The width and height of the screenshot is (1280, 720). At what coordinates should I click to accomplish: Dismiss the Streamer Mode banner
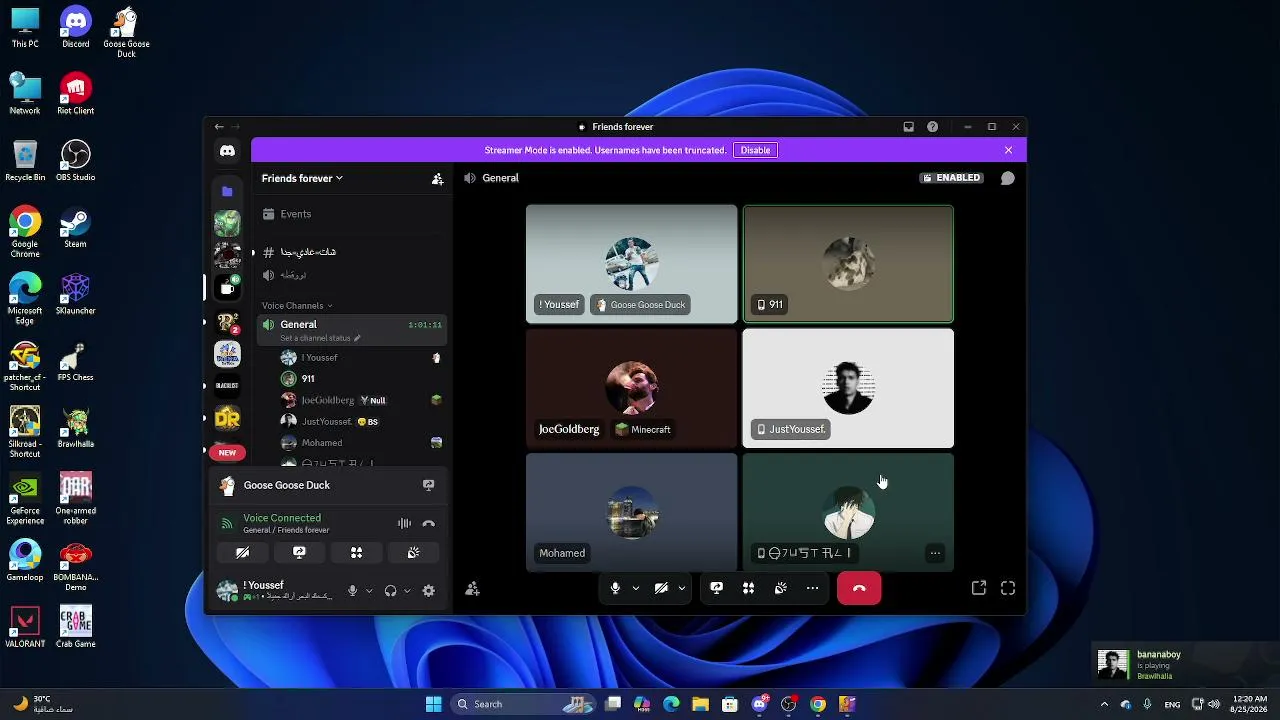[1008, 150]
